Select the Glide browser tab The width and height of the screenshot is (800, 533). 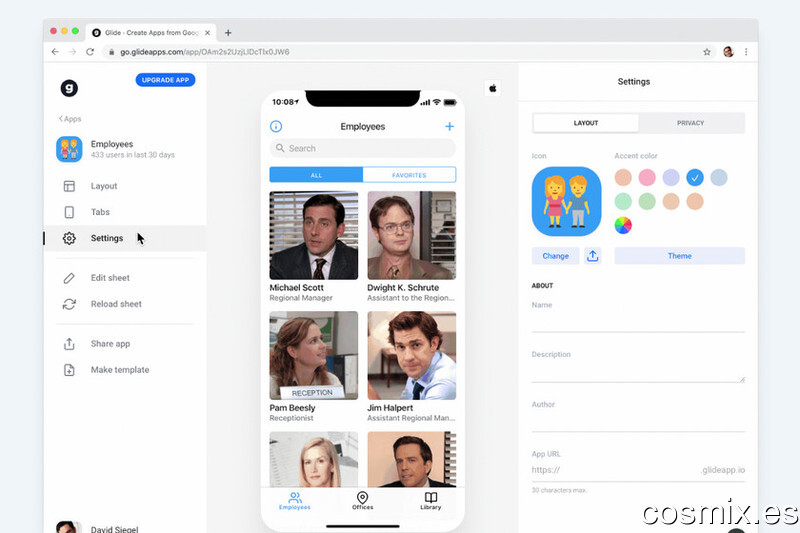tap(151, 33)
